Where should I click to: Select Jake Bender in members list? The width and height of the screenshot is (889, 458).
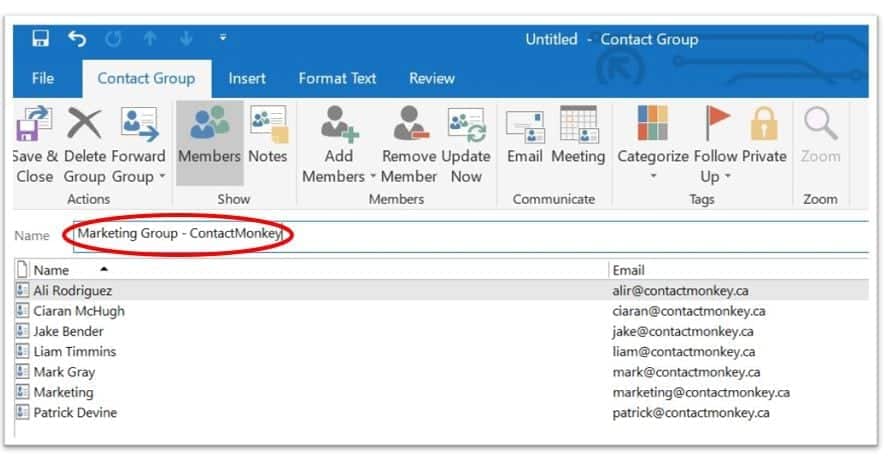tap(69, 332)
